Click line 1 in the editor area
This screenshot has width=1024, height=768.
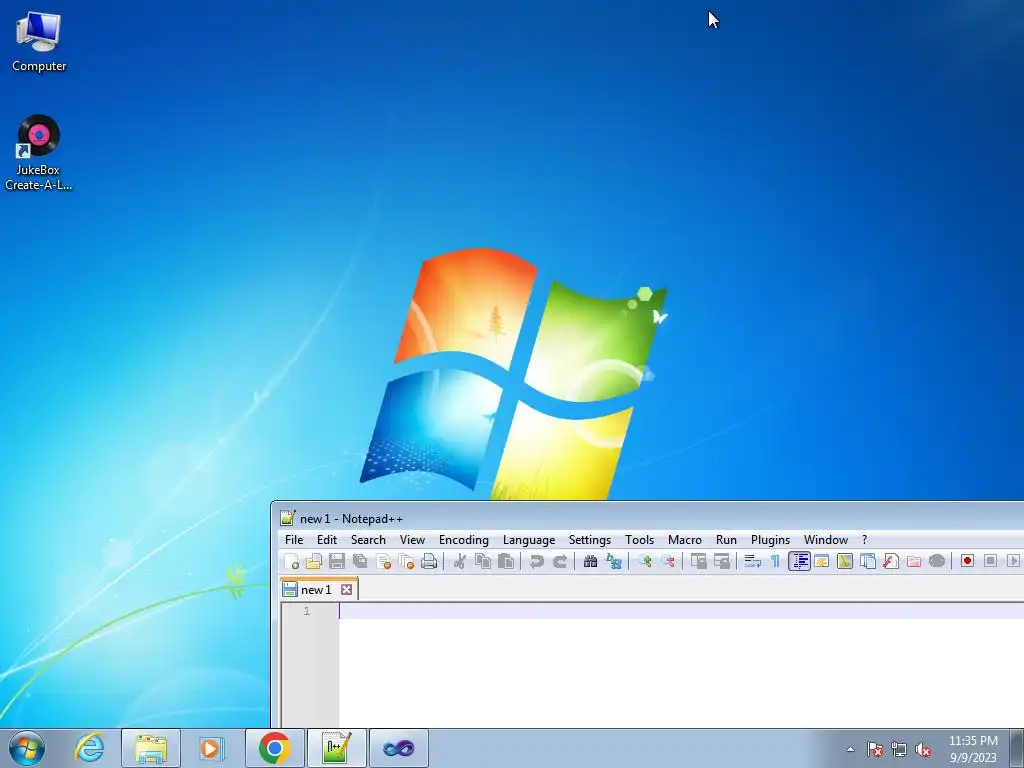click(x=681, y=611)
